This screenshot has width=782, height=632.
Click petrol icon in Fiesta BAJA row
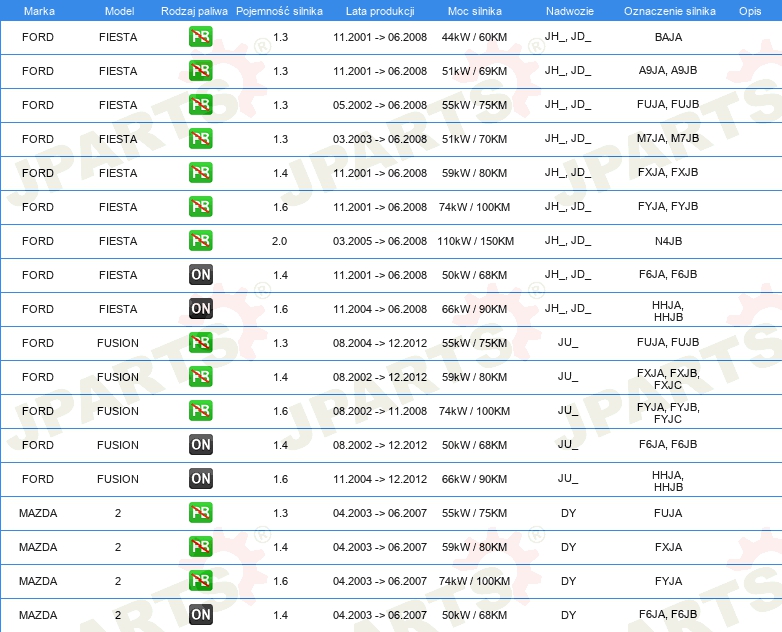coord(200,37)
